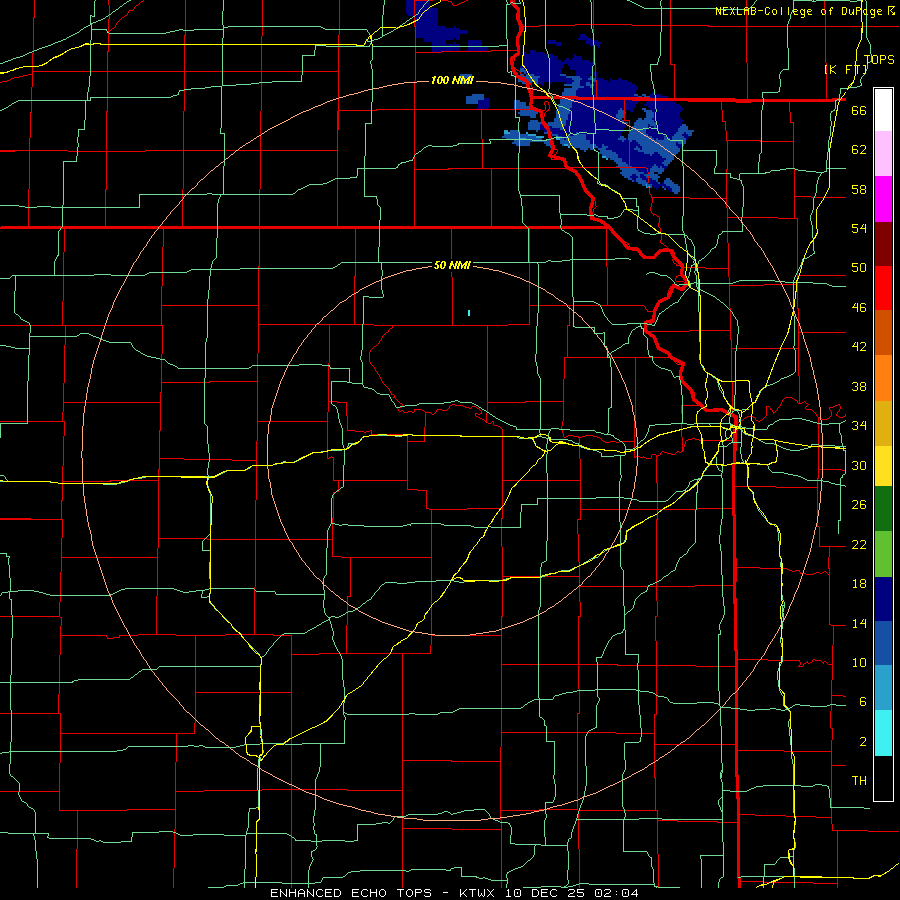Image resolution: width=900 pixels, height=900 pixels.
Task: Pick the light blue legend swatch
Action: point(883,688)
